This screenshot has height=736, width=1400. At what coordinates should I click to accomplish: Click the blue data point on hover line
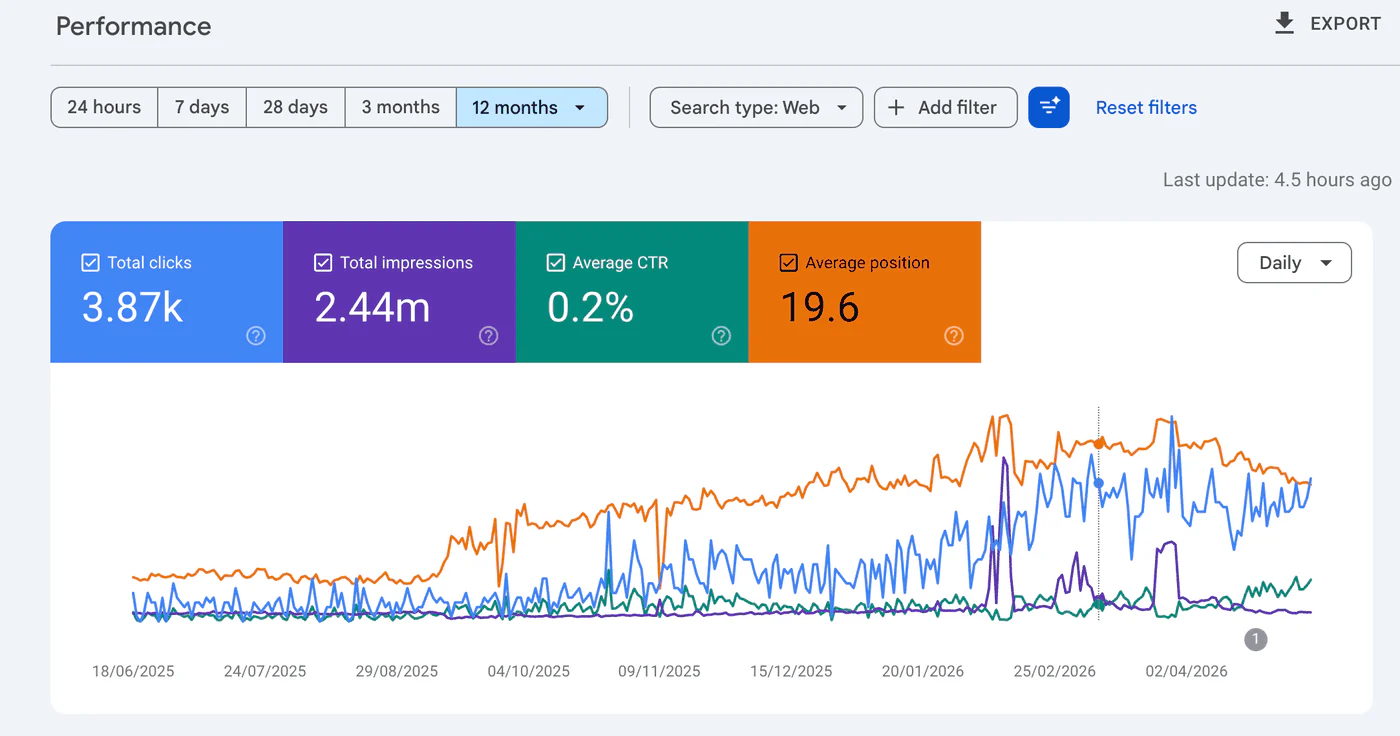coord(1099,484)
